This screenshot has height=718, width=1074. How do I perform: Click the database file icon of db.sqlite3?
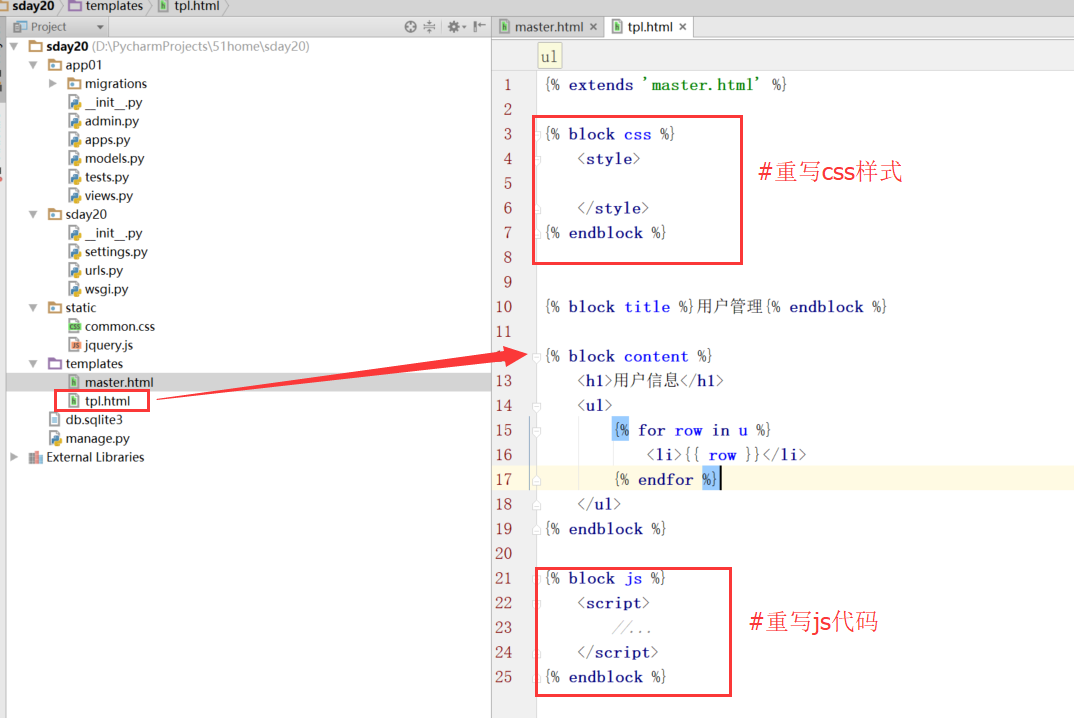tap(55, 419)
